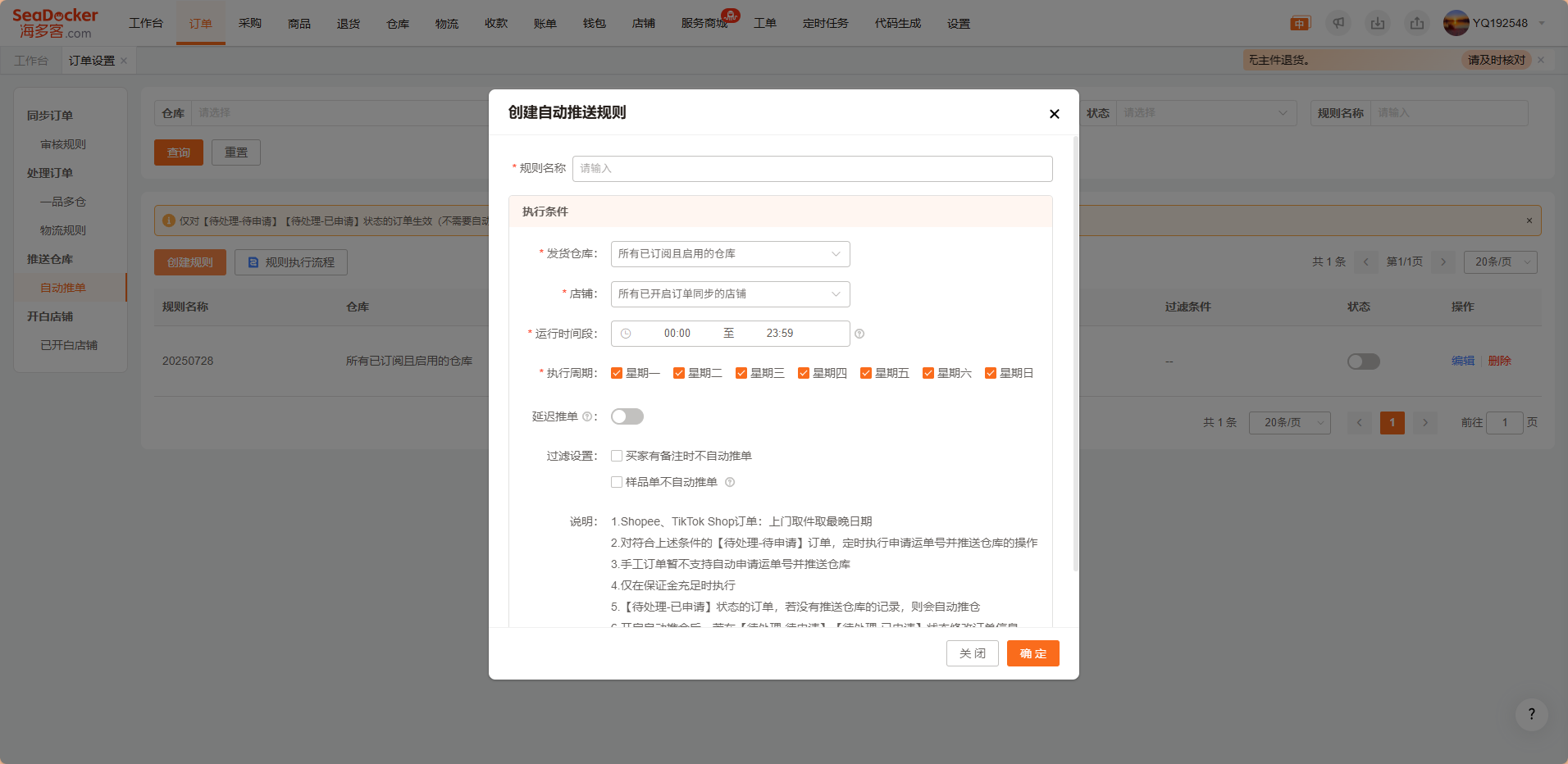Enable 买家有备注时不自动推单 checkbox

pos(617,456)
